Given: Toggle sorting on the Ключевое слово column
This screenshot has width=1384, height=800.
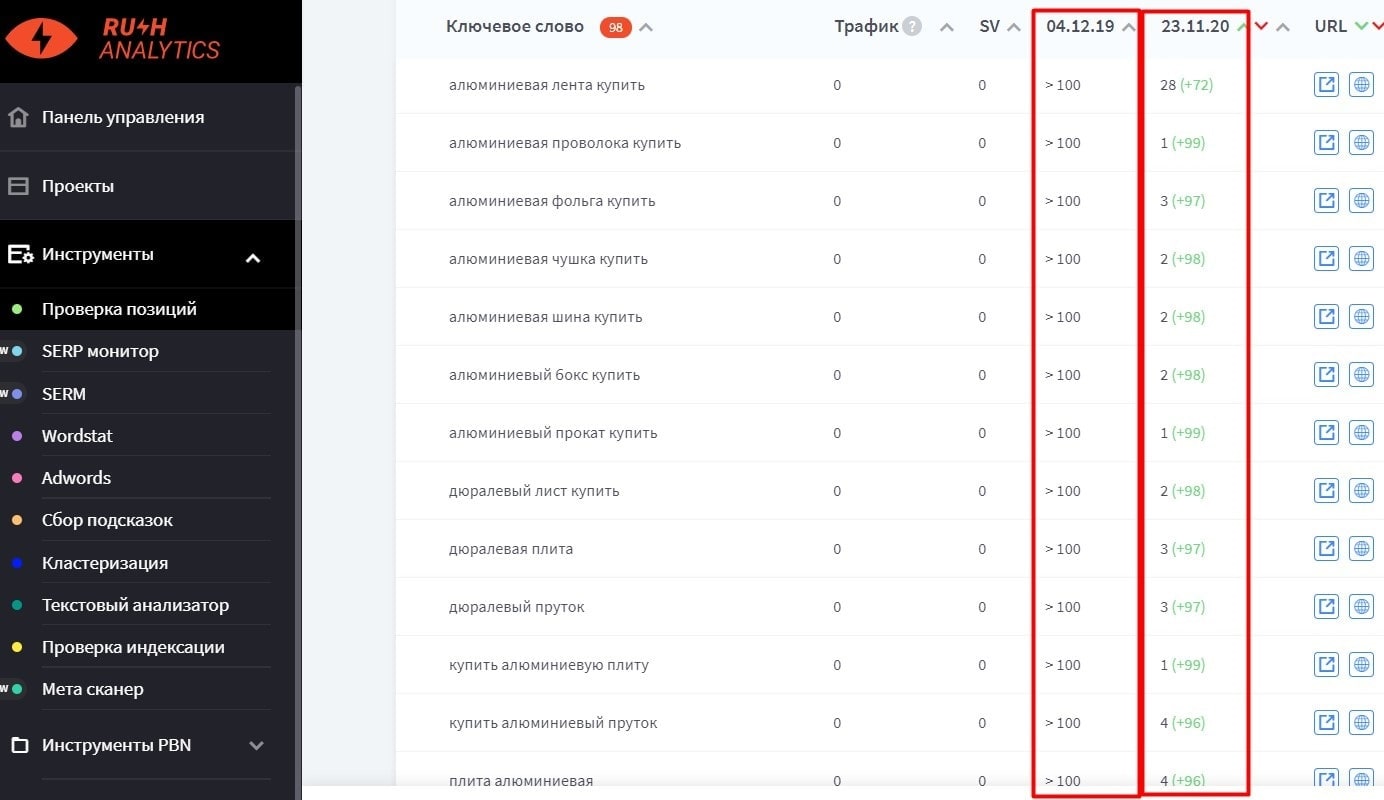Looking at the screenshot, I should coord(645,26).
